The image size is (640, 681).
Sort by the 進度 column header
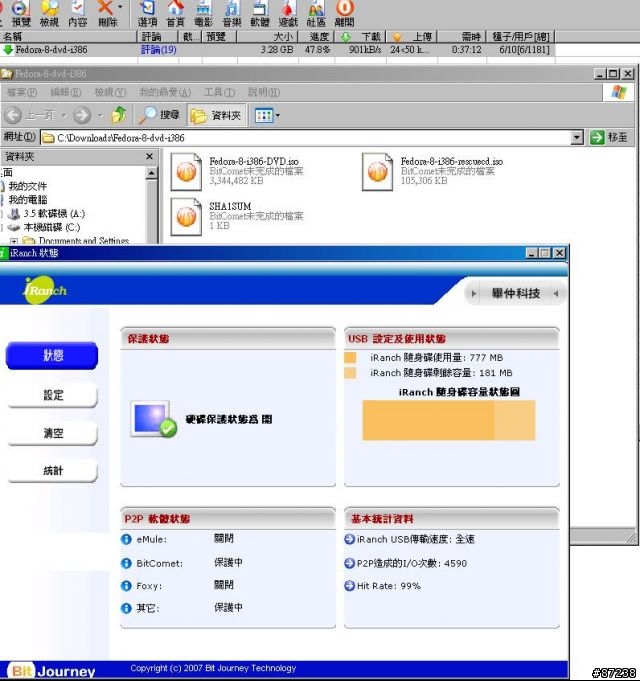[315, 36]
